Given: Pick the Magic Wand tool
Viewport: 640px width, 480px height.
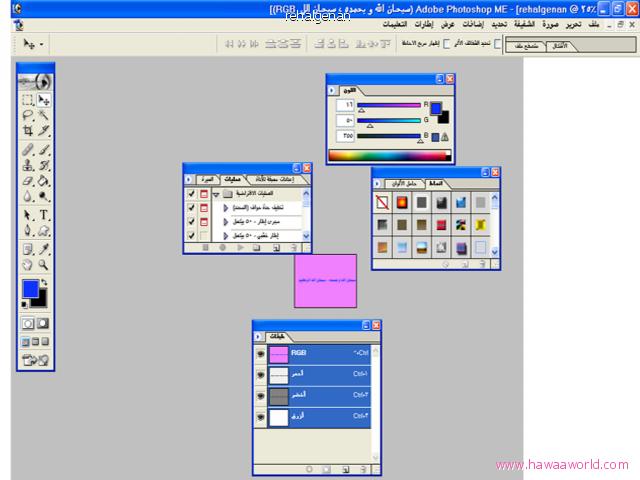Looking at the screenshot, I should pos(44,115).
